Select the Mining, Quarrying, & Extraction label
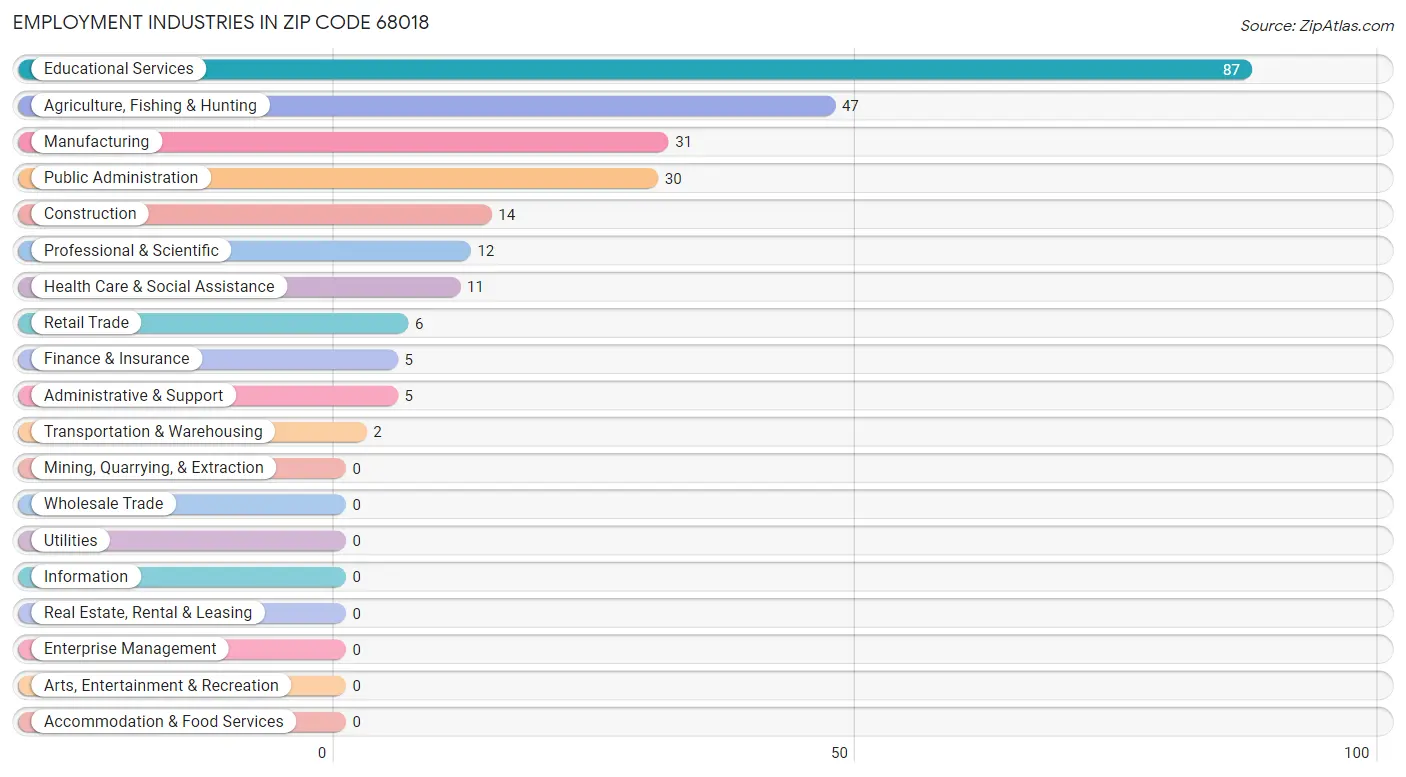Viewport: 1406px width, 777px height. (x=154, y=468)
